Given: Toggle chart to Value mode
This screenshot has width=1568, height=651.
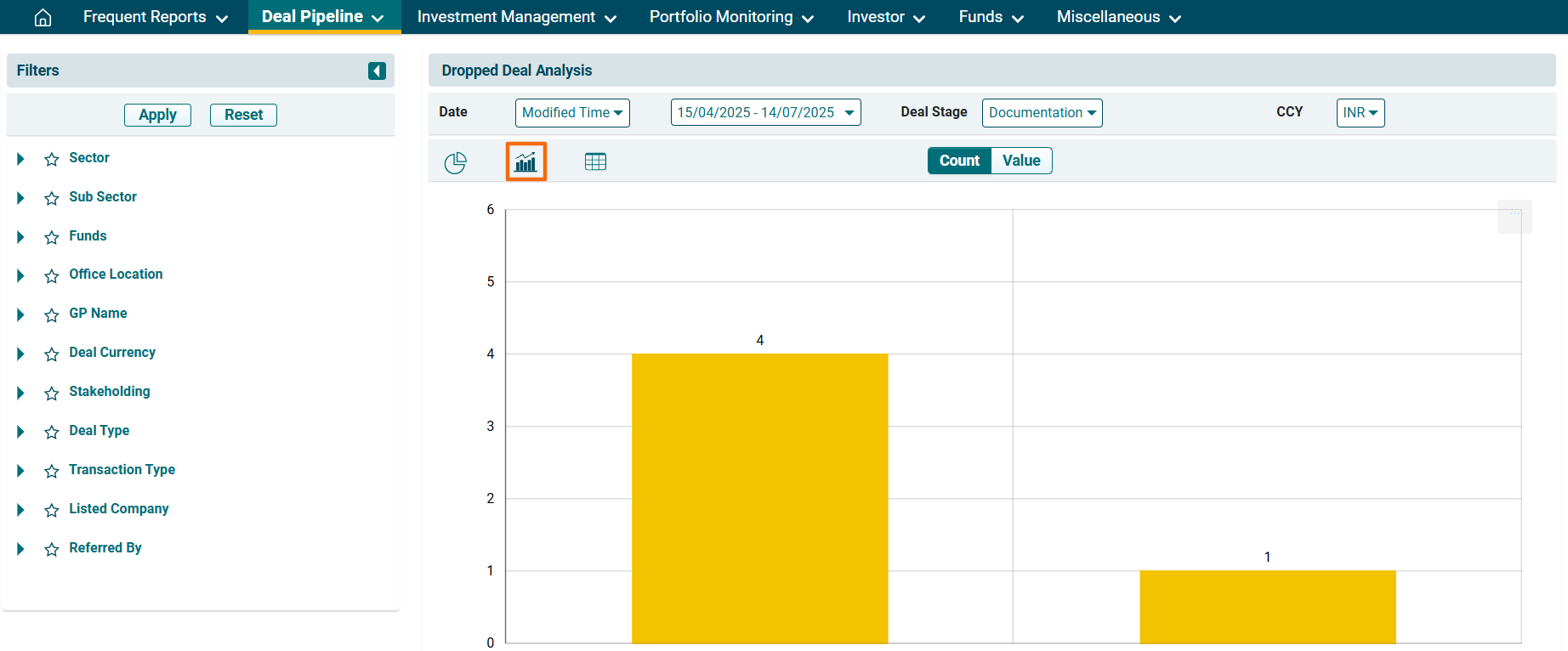Looking at the screenshot, I should tap(1020, 161).
